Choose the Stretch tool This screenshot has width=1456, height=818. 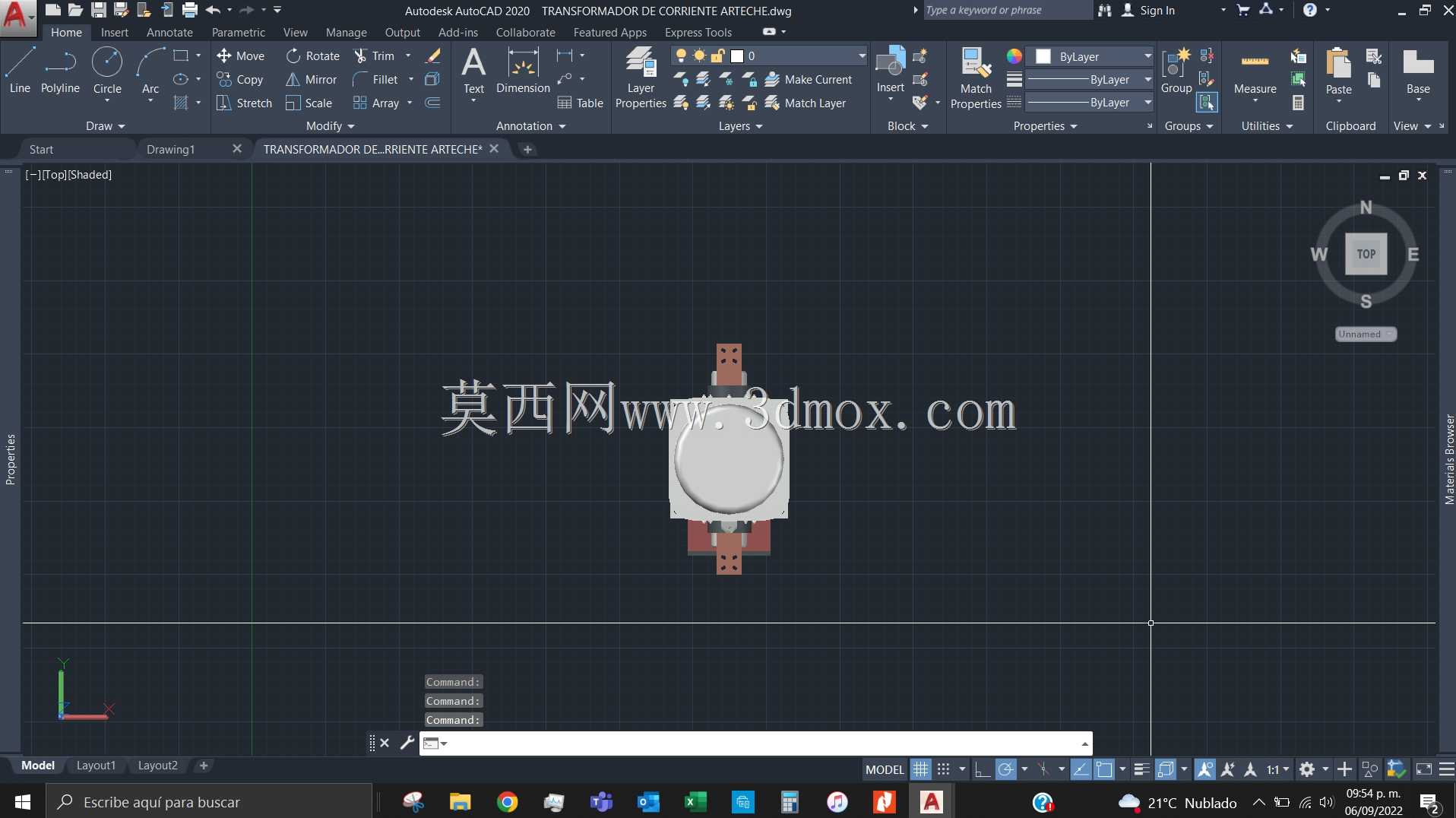[x=244, y=103]
